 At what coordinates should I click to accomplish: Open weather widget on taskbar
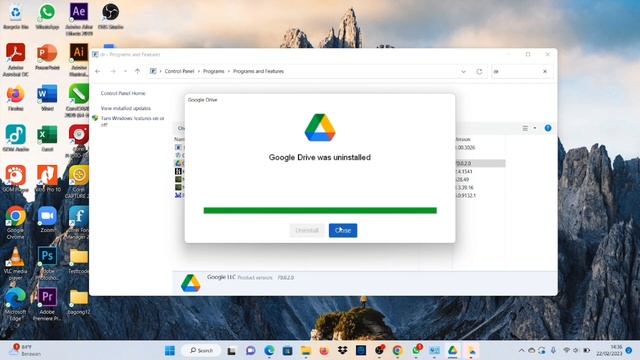pyautogui.click(x=26, y=350)
